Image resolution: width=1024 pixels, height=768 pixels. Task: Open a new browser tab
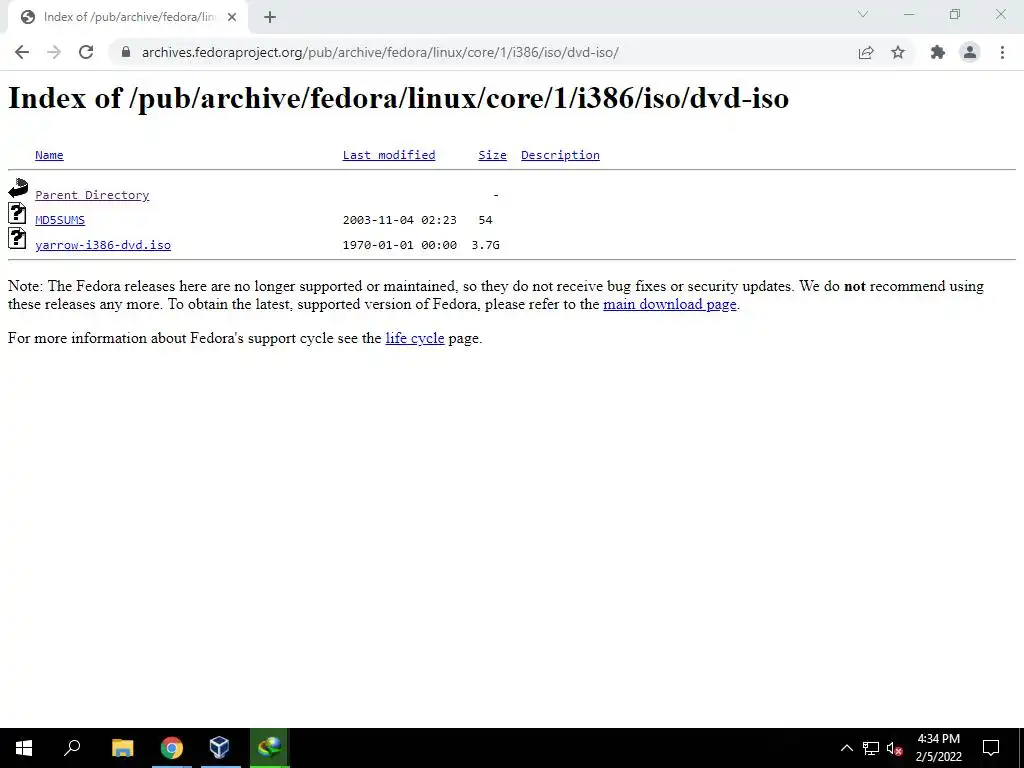[270, 17]
